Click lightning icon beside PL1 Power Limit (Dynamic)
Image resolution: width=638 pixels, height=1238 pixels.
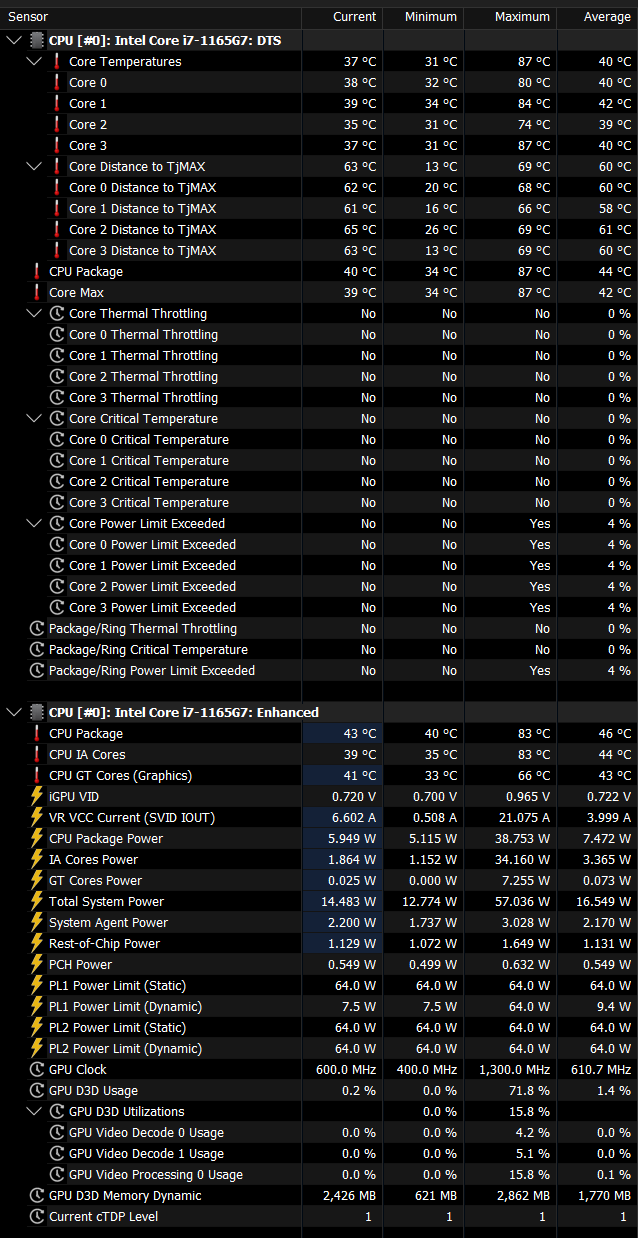[x=37, y=1006]
